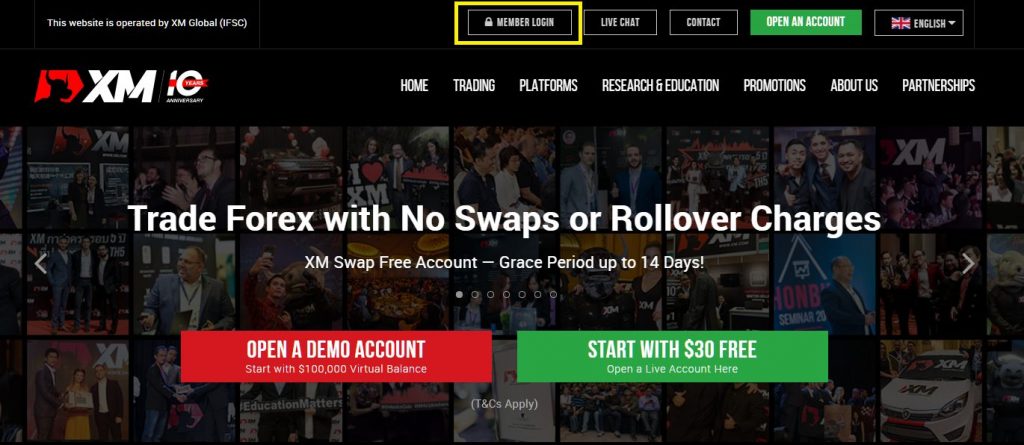Start a Live Chat

click(x=620, y=22)
